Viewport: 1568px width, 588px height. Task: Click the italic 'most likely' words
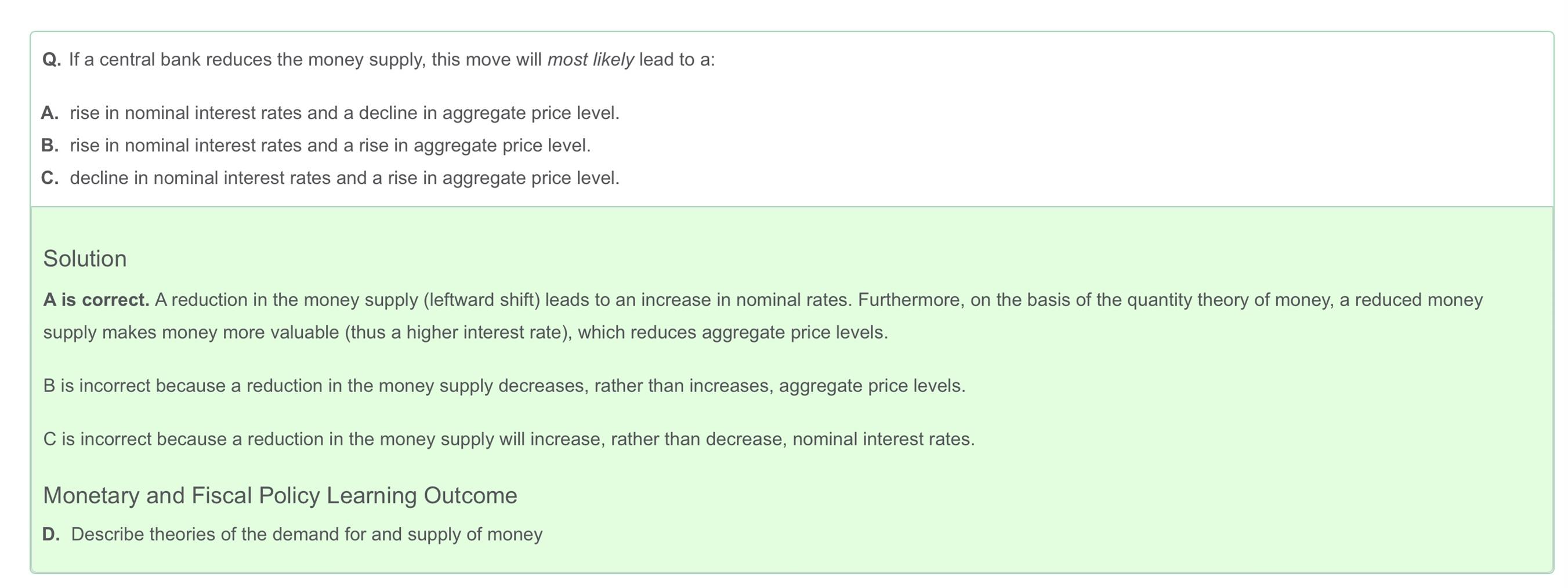[591, 60]
